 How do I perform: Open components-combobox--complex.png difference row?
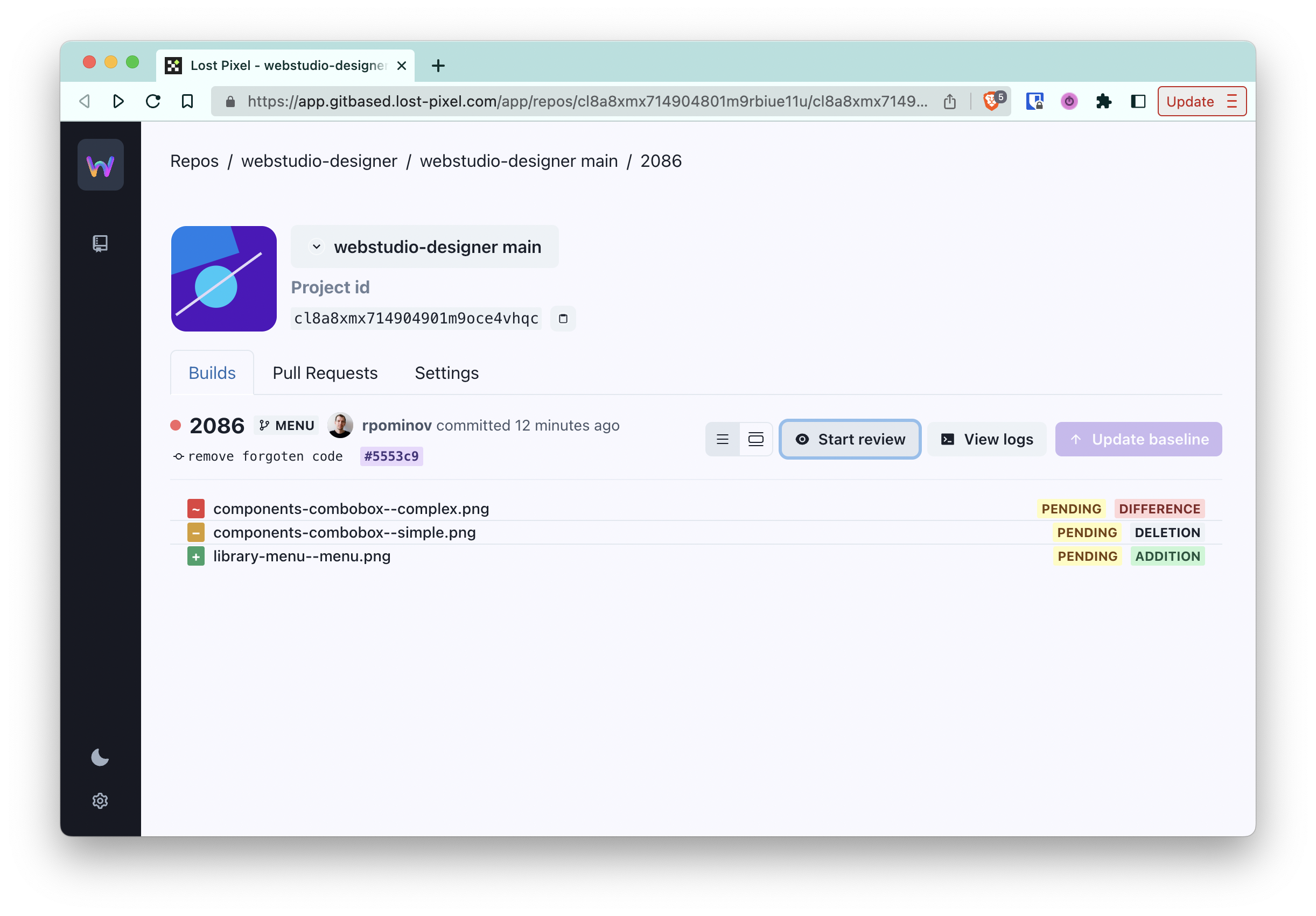point(351,509)
